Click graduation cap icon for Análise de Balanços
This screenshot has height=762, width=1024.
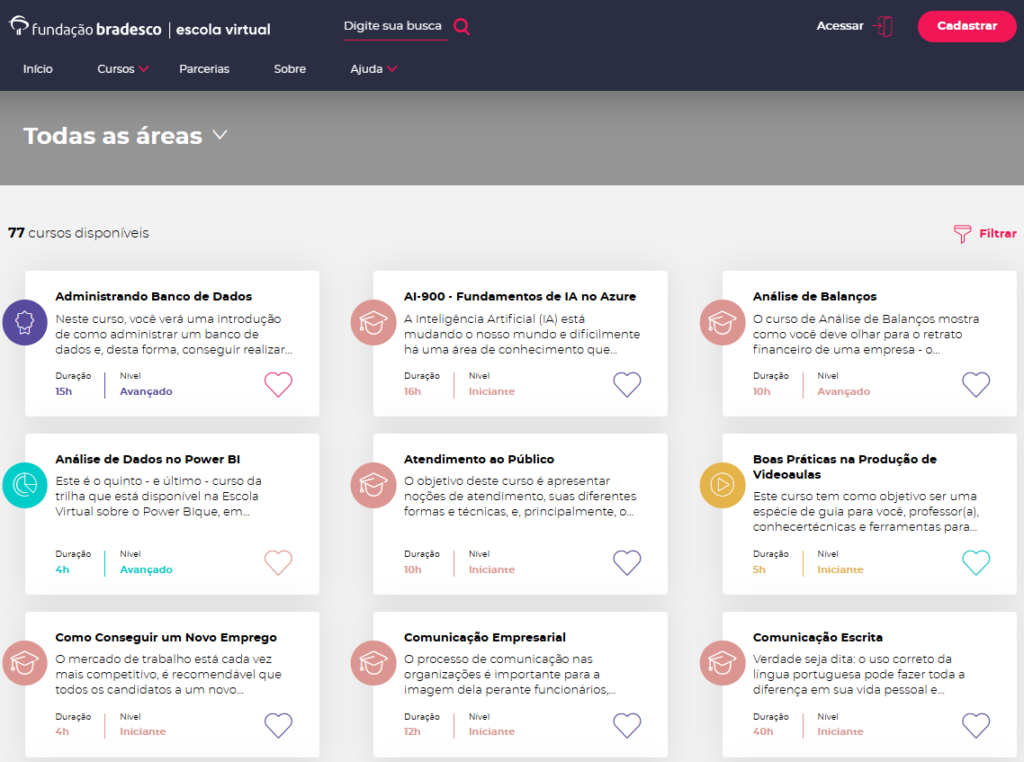[722, 322]
